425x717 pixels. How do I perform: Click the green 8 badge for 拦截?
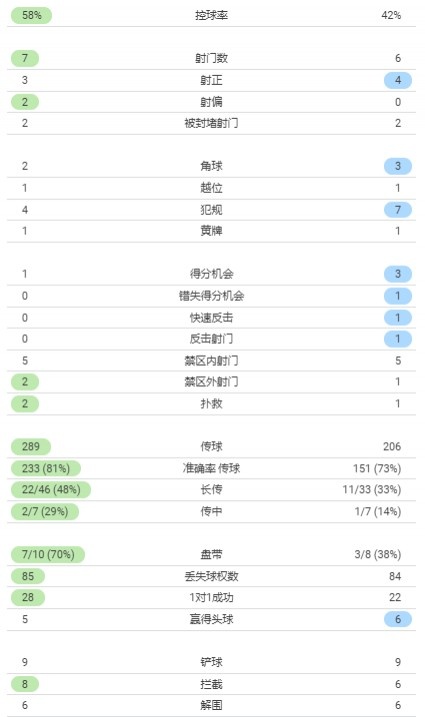click(25, 684)
